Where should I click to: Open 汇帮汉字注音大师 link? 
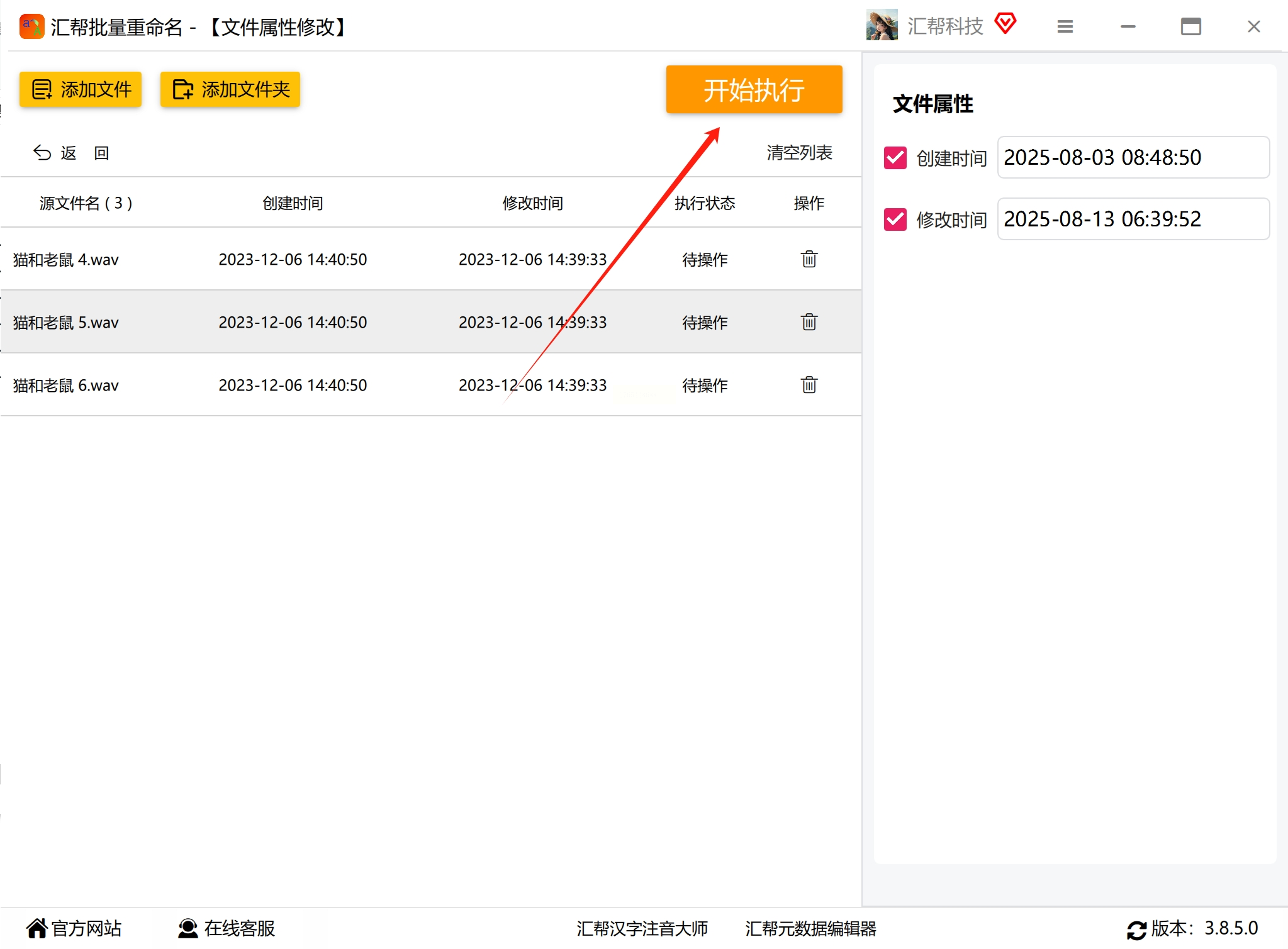pos(642,928)
